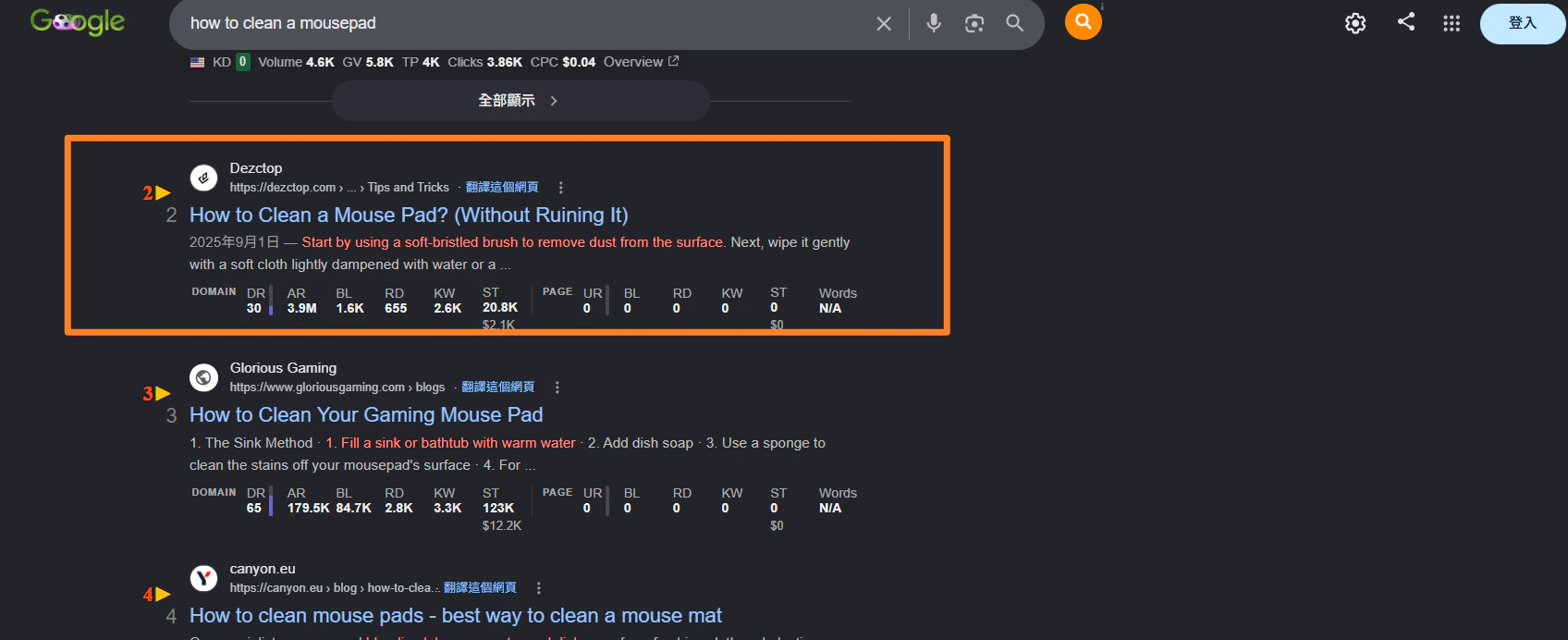Open Dezctop result options three-dot menu
1568x640 pixels.
[561, 188]
